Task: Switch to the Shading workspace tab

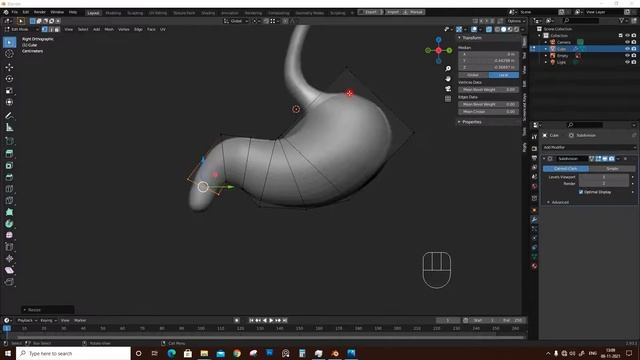Action: 208,13
